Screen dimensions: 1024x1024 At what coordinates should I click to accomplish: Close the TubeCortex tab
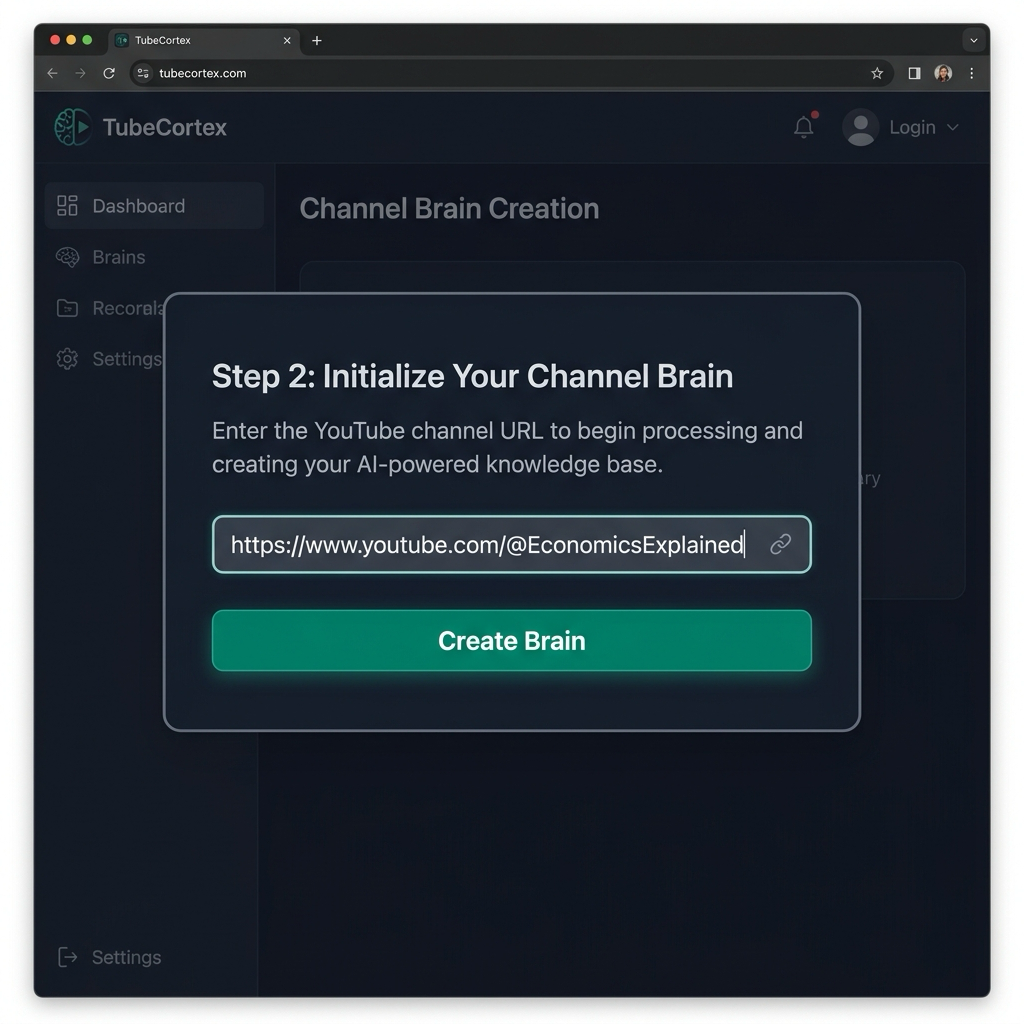287,40
